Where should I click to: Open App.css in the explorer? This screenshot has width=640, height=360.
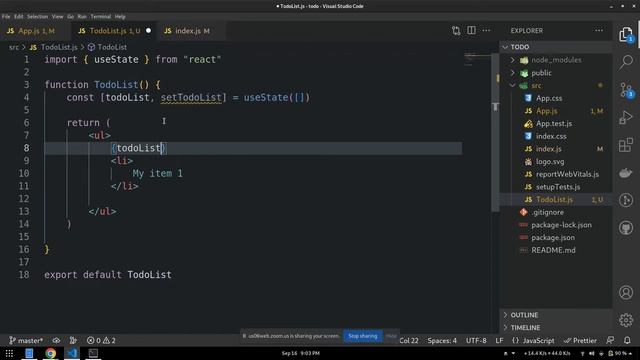click(x=556, y=98)
